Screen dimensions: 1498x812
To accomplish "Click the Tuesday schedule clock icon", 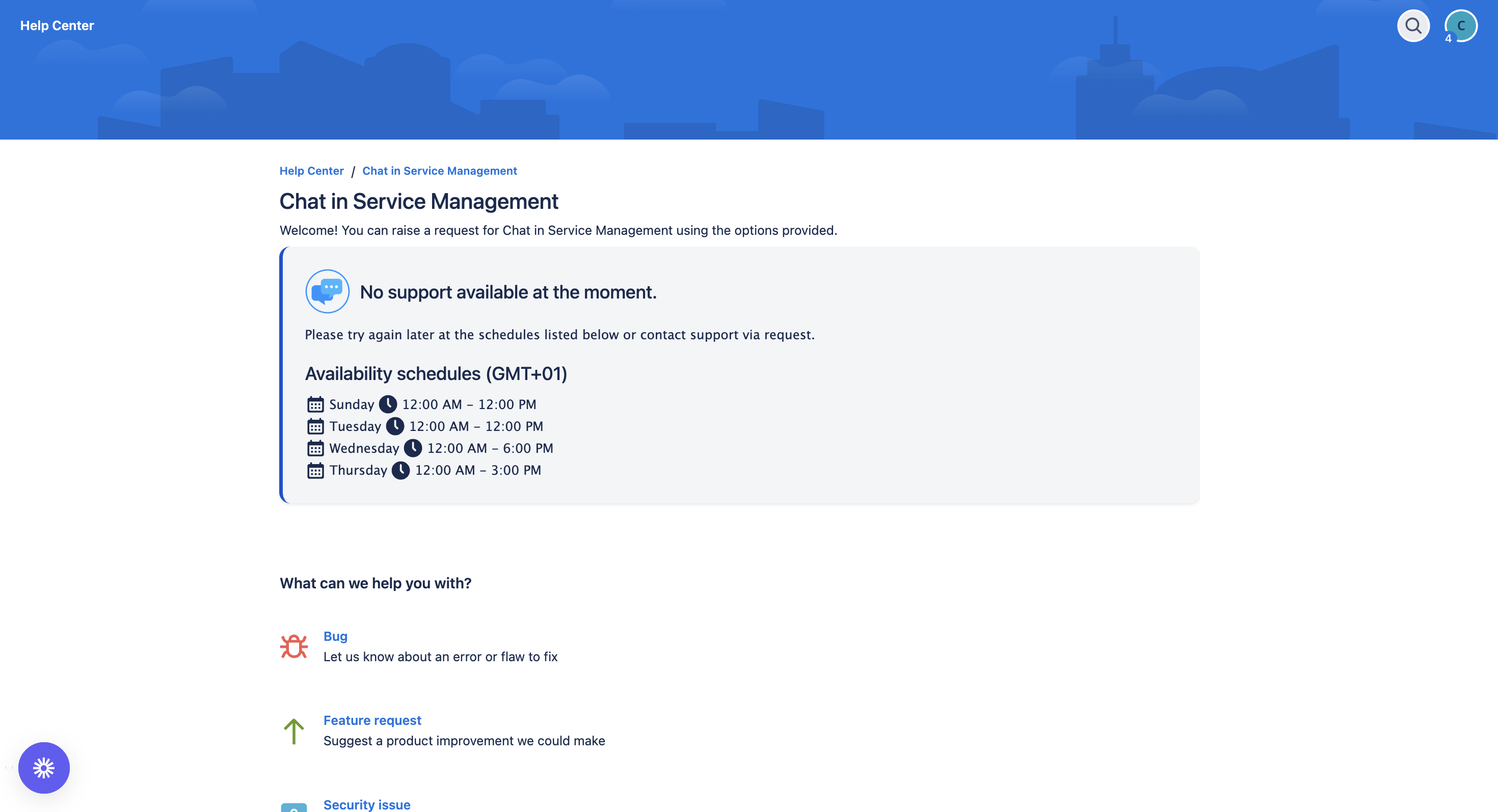I will tap(395, 426).
